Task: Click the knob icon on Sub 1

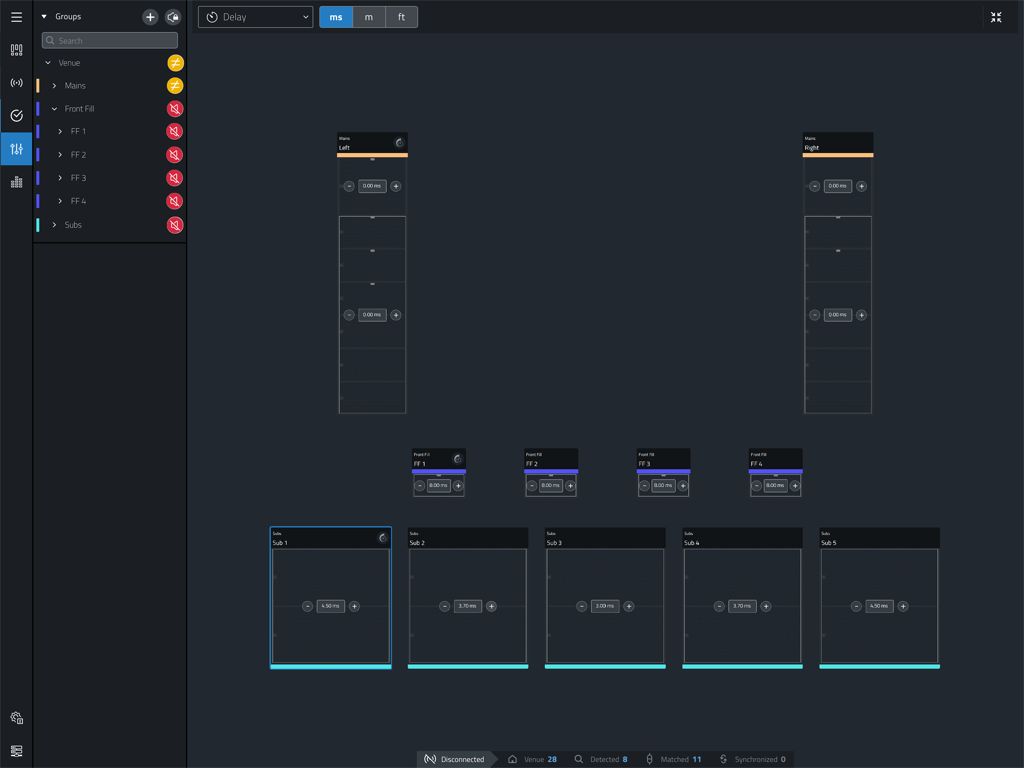Action: [382, 538]
